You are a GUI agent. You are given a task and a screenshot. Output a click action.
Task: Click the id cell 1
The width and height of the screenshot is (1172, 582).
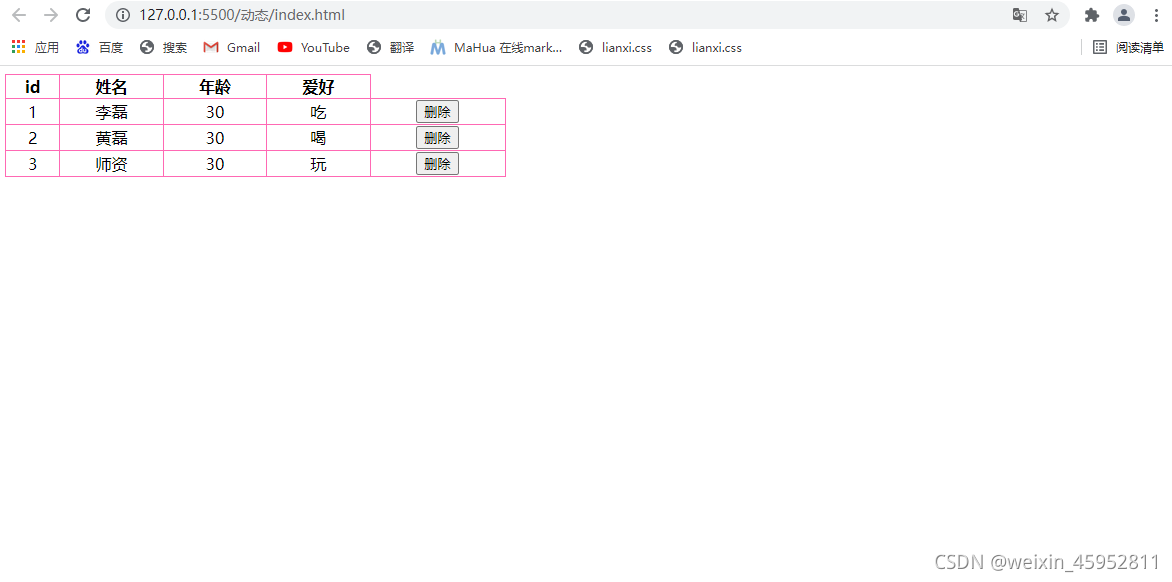32,112
